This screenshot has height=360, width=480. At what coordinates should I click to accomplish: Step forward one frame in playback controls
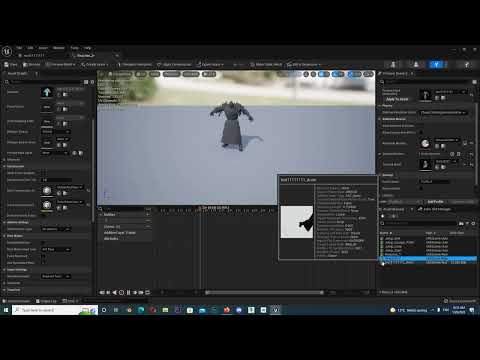pyautogui.click(x=135, y=293)
